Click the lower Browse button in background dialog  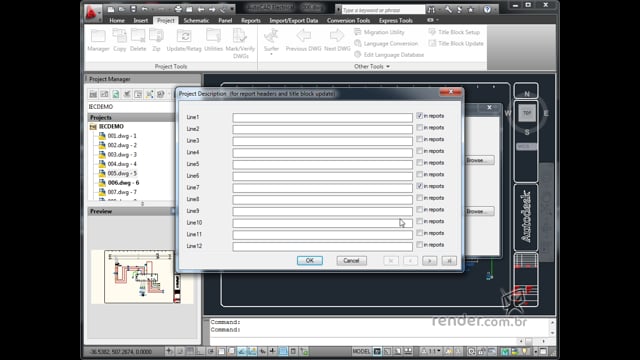coord(479,211)
